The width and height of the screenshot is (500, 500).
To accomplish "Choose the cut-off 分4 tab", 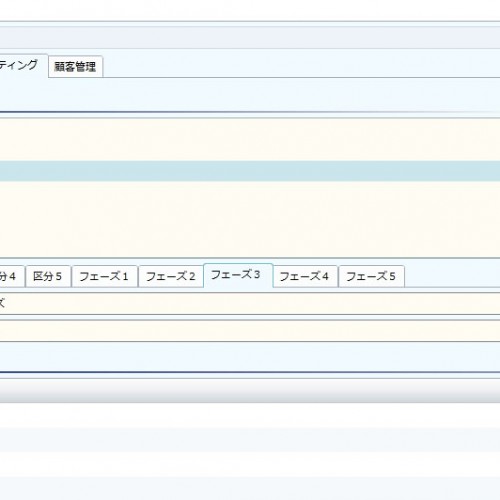I will pos(12,276).
